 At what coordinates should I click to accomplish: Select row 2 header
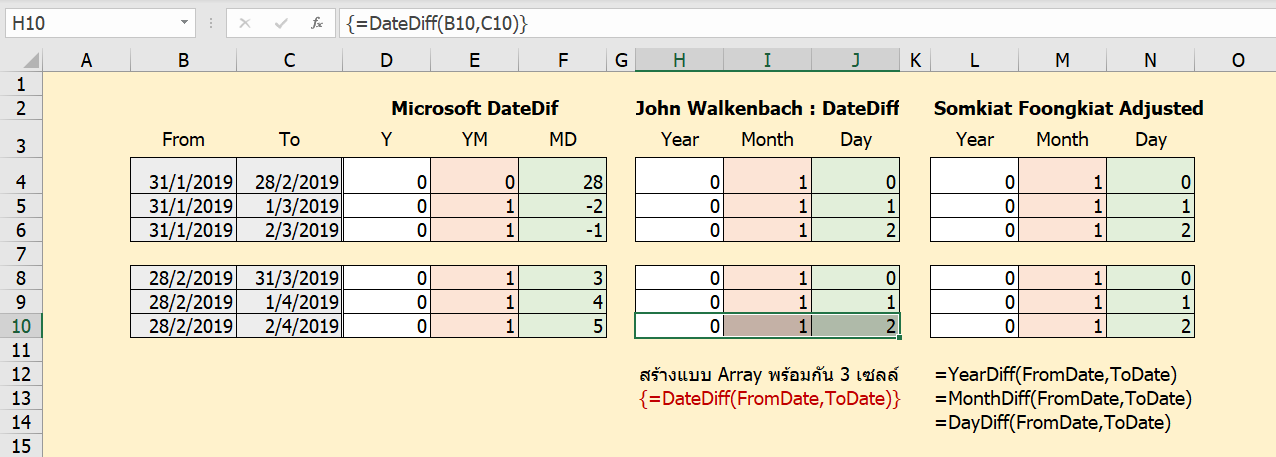21,107
